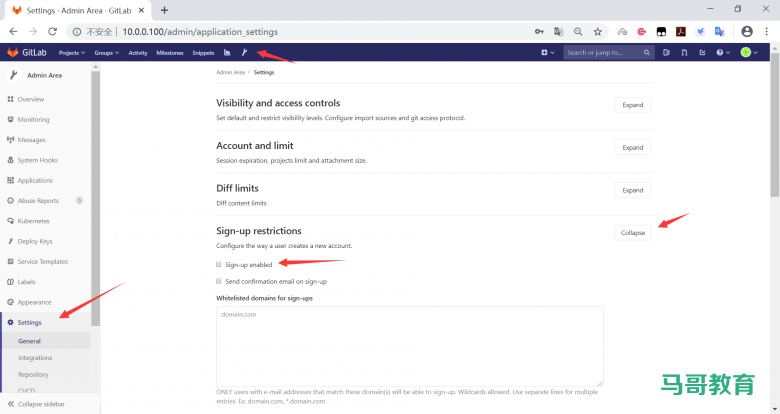
Task: Open Chrome profile avatar icon
Action: 747,31
